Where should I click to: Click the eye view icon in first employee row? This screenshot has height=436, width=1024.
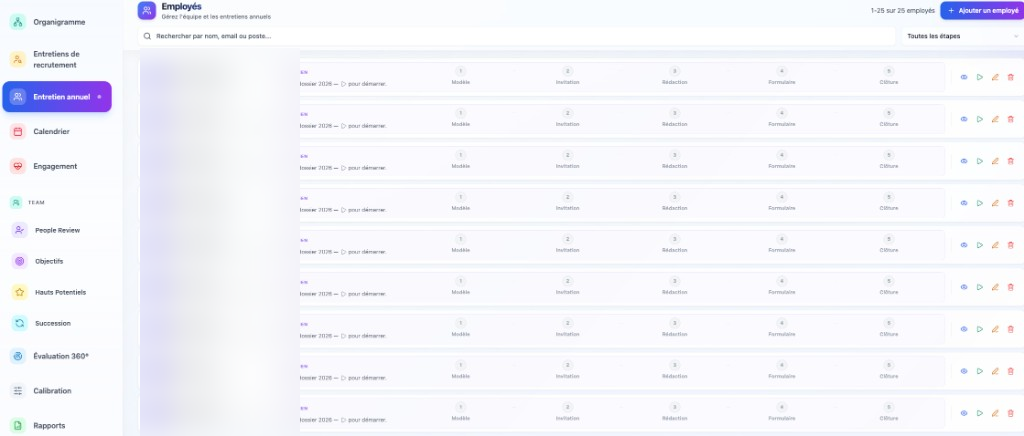point(964,77)
